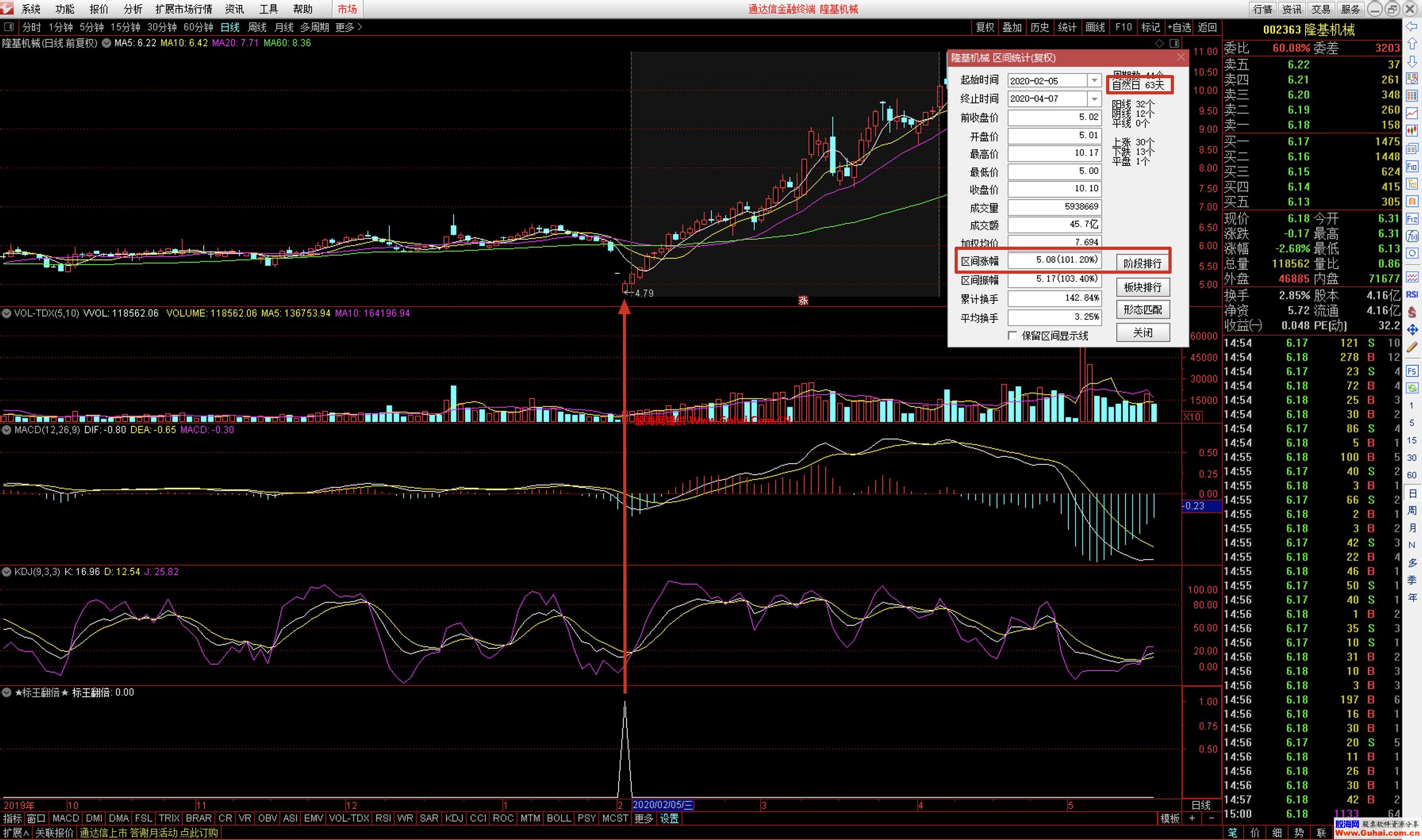This screenshot has width=1422, height=840.
Task: Click the minus zoom-out button at bottom-right
Action: pyautogui.click(x=1211, y=818)
